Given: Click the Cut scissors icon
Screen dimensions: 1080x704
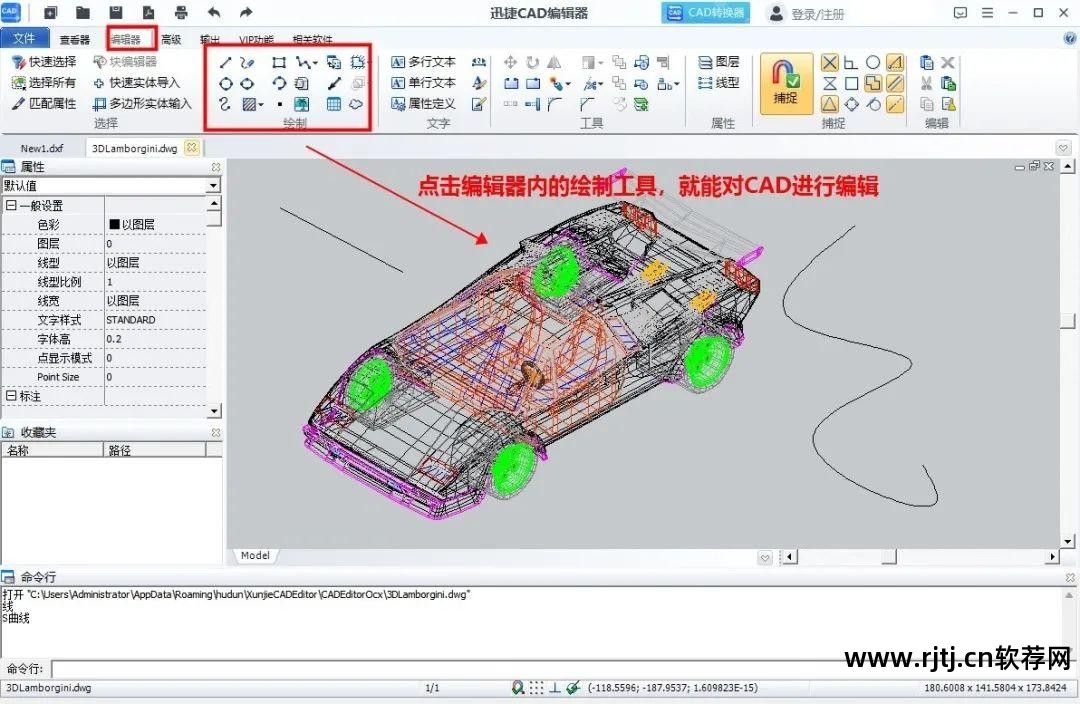Looking at the screenshot, I should 926,84.
